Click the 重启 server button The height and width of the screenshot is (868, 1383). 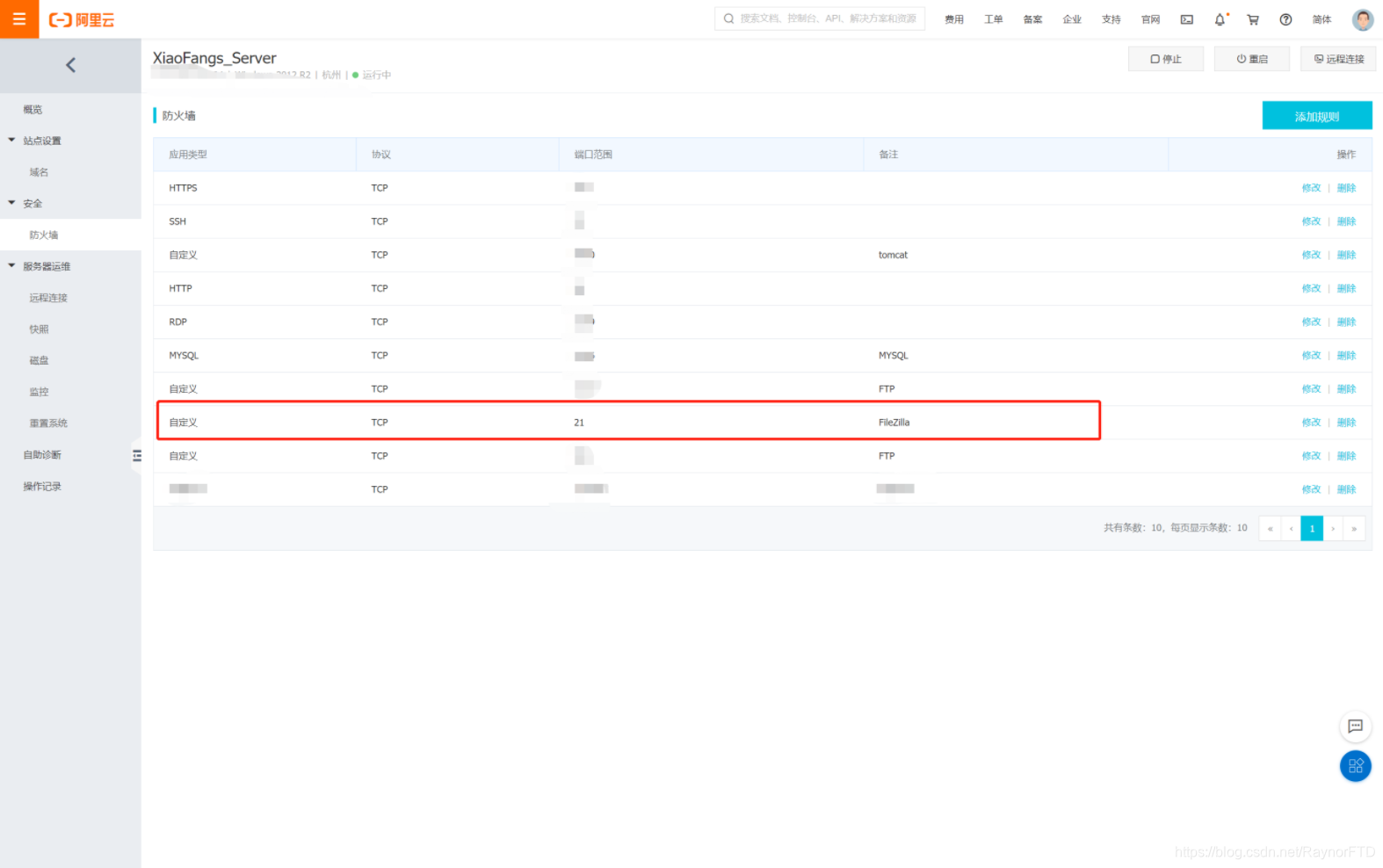point(1252,59)
